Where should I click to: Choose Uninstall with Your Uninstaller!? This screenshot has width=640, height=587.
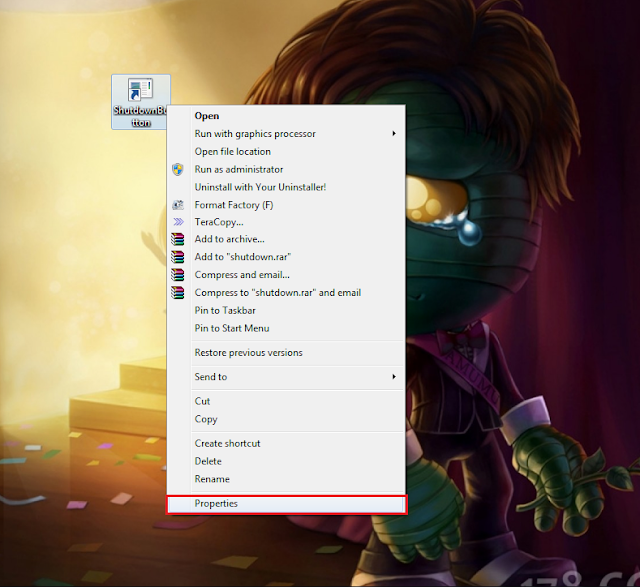tap(286, 187)
